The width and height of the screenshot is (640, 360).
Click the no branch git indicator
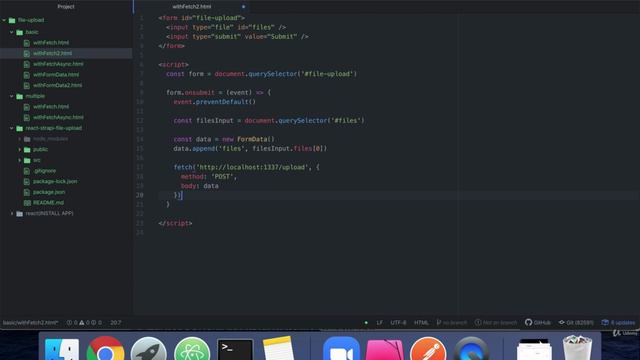tap(451, 322)
